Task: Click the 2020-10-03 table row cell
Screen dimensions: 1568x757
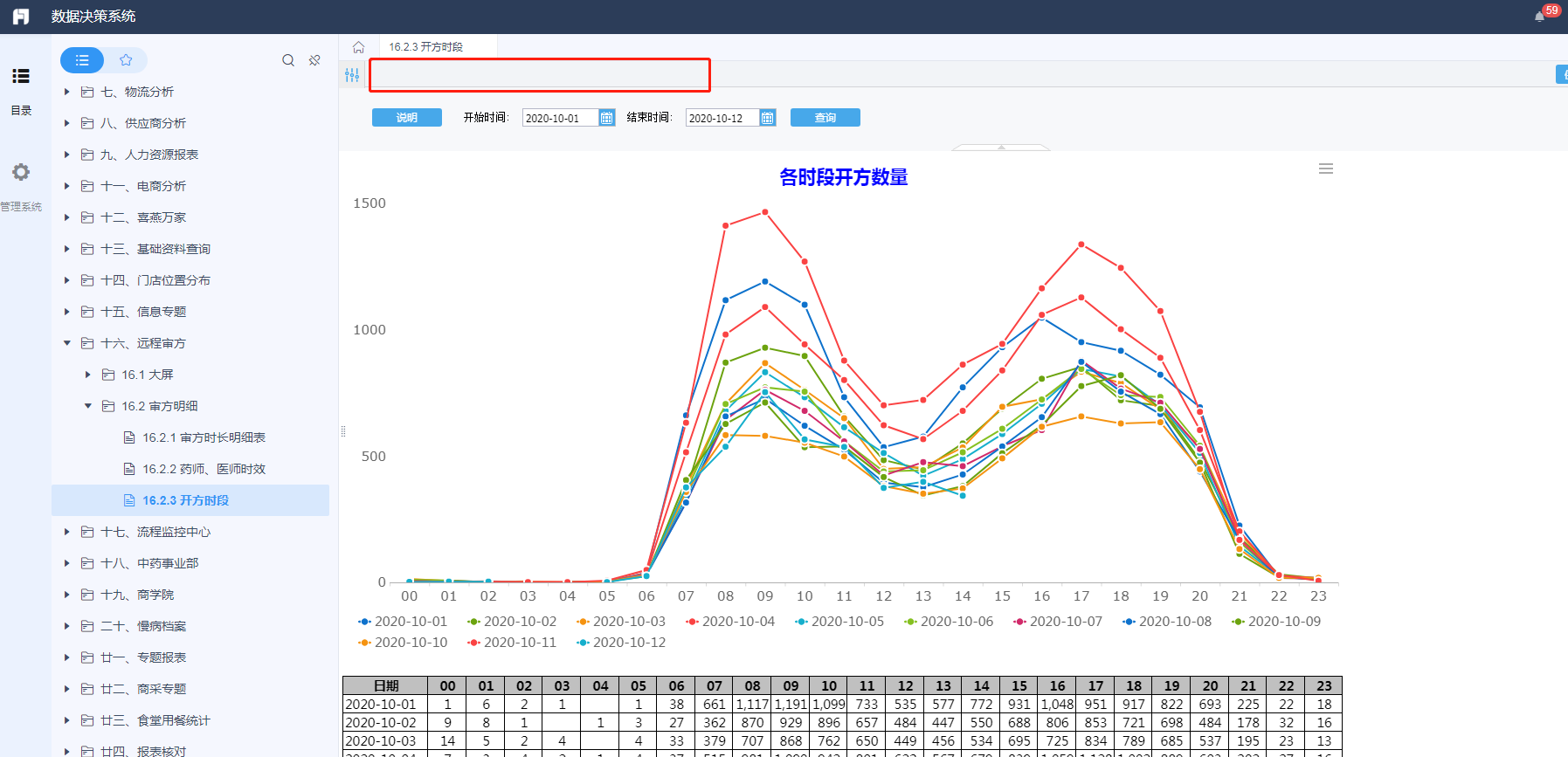Action: tap(385, 740)
